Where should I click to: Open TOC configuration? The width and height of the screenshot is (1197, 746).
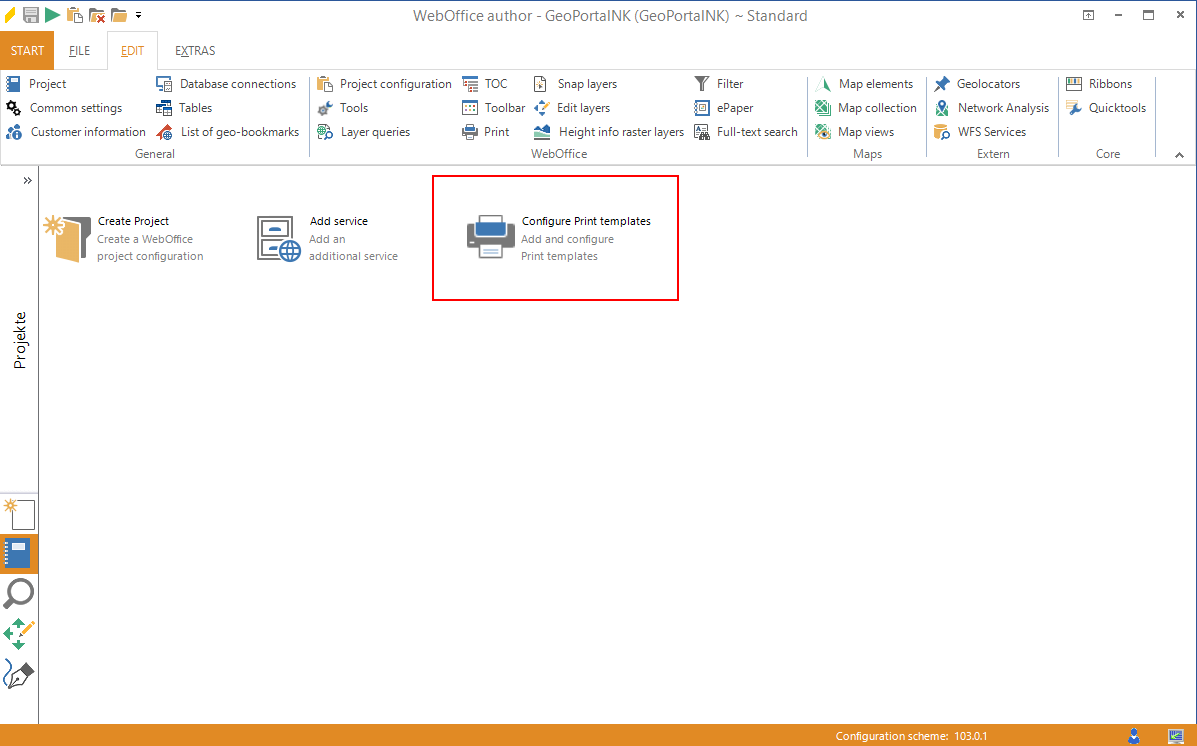pos(485,84)
